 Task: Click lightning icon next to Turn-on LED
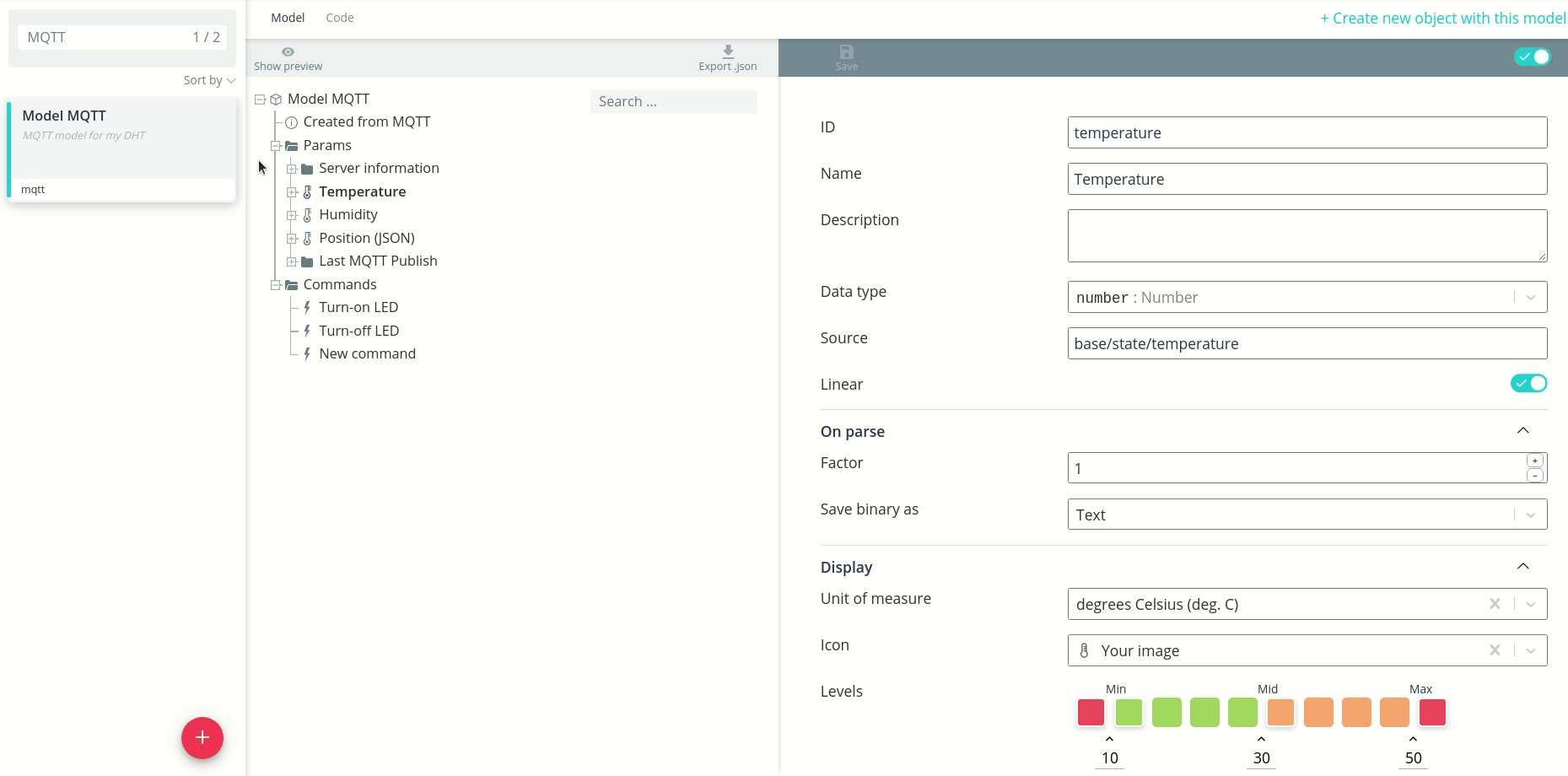pyautogui.click(x=308, y=308)
